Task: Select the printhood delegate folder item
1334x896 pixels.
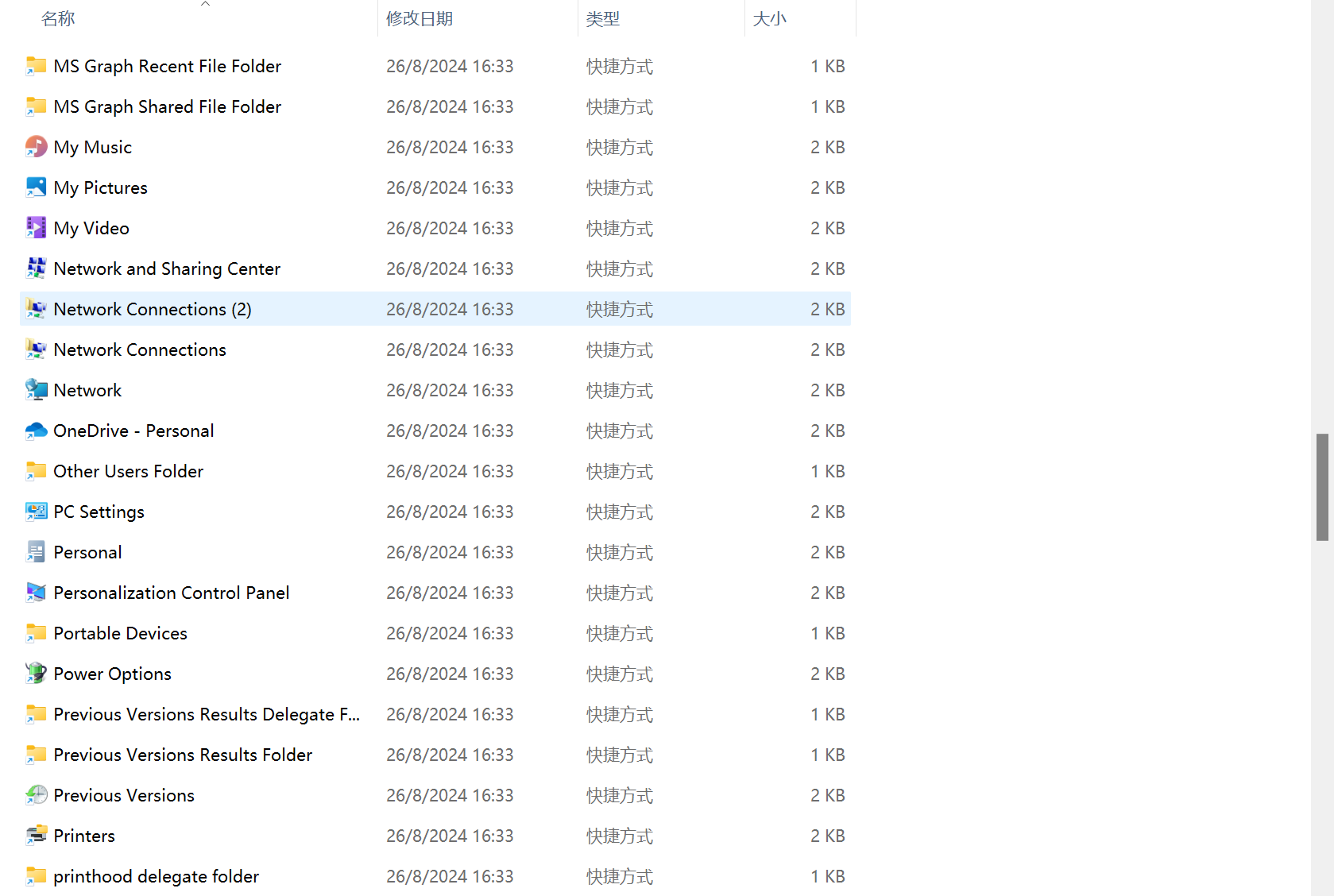Action: [156, 876]
